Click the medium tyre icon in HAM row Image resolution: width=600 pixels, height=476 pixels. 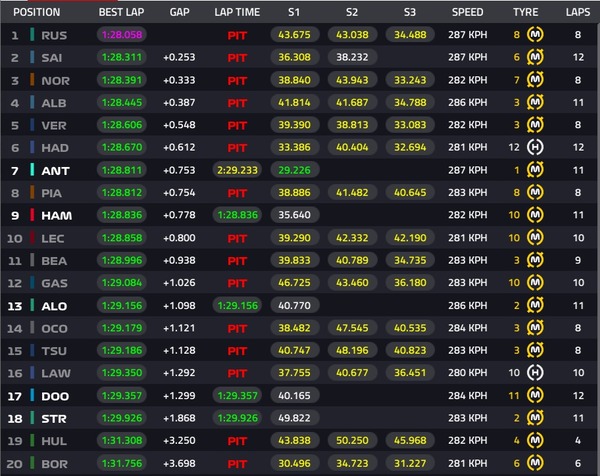535,215
